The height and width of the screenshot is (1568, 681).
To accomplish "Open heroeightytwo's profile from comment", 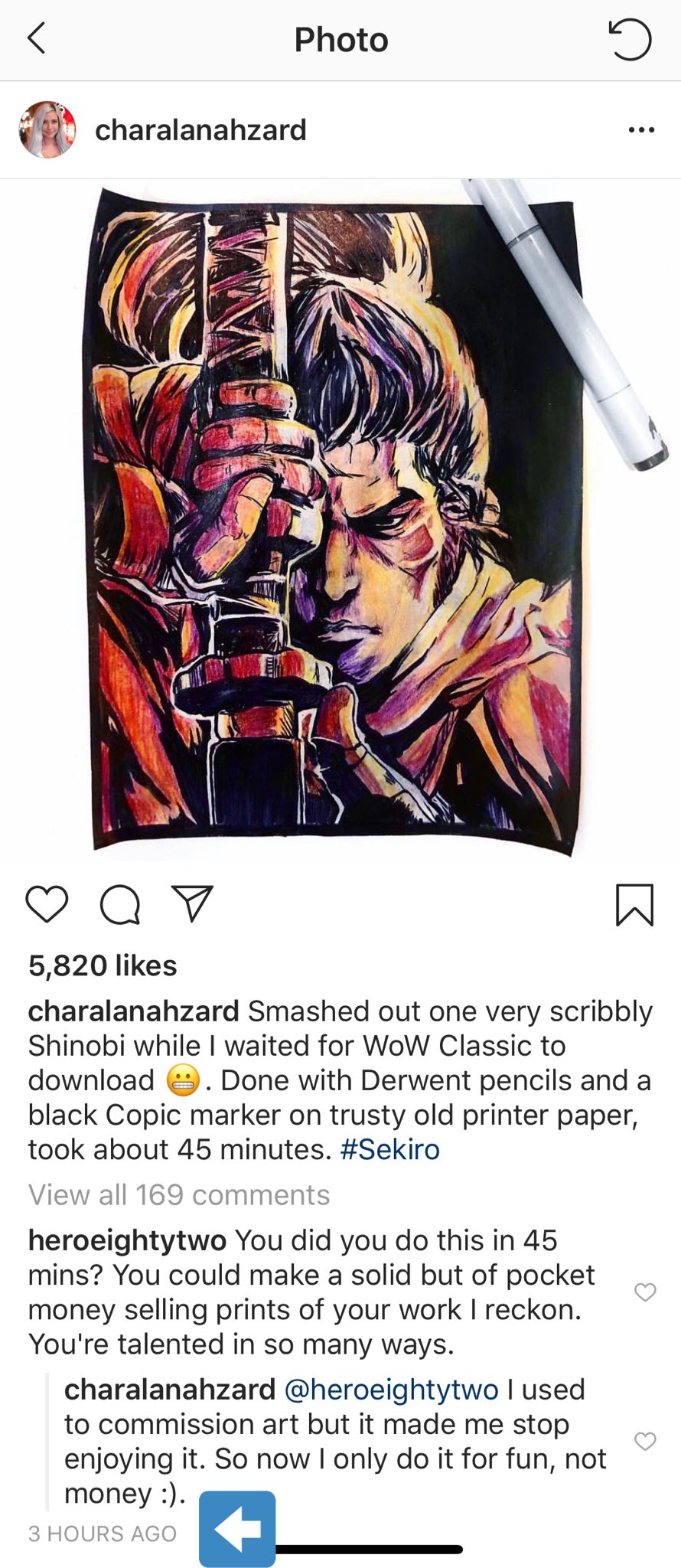I will click(127, 1240).
